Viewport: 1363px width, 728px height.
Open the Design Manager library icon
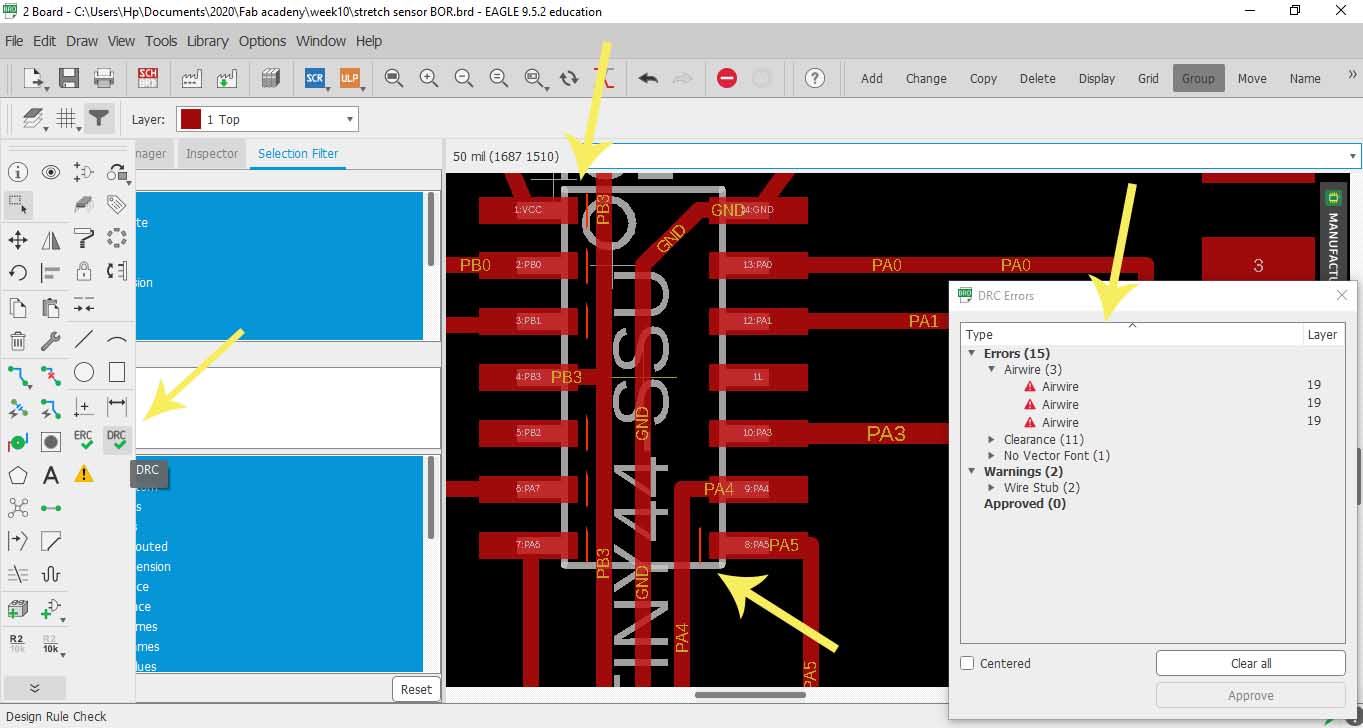(x=270, y=78)
